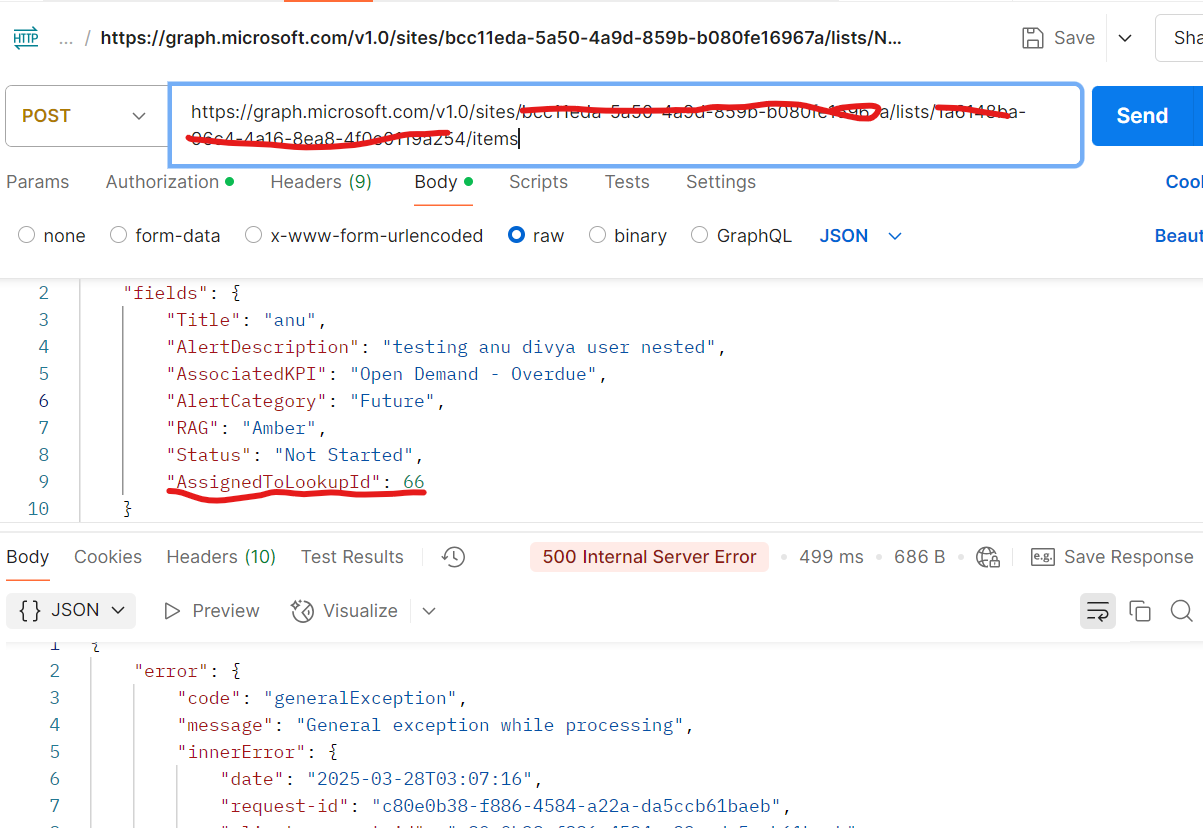Click the Visualize response button

345,611
